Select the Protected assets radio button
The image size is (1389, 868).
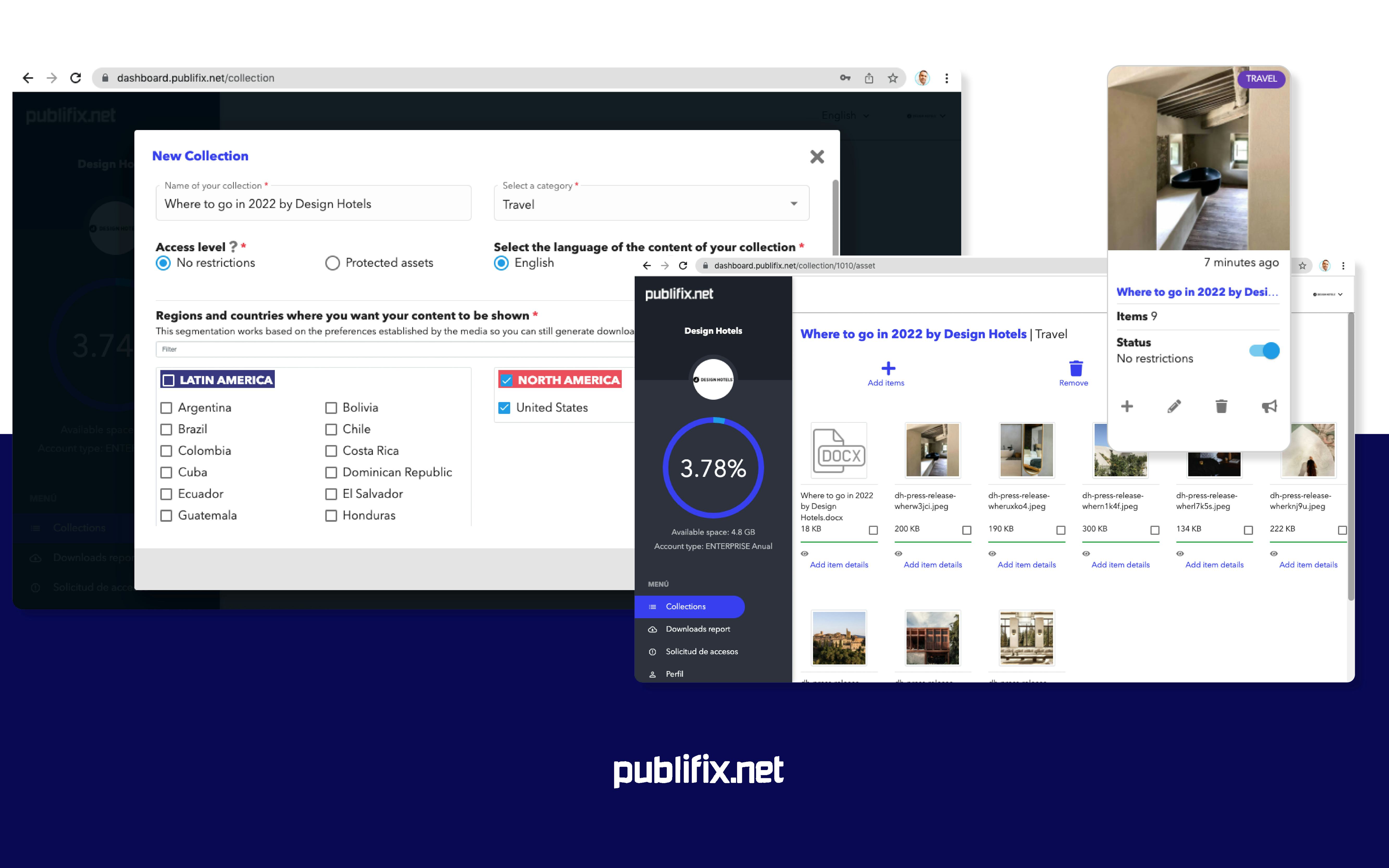(x=332, y=263)
